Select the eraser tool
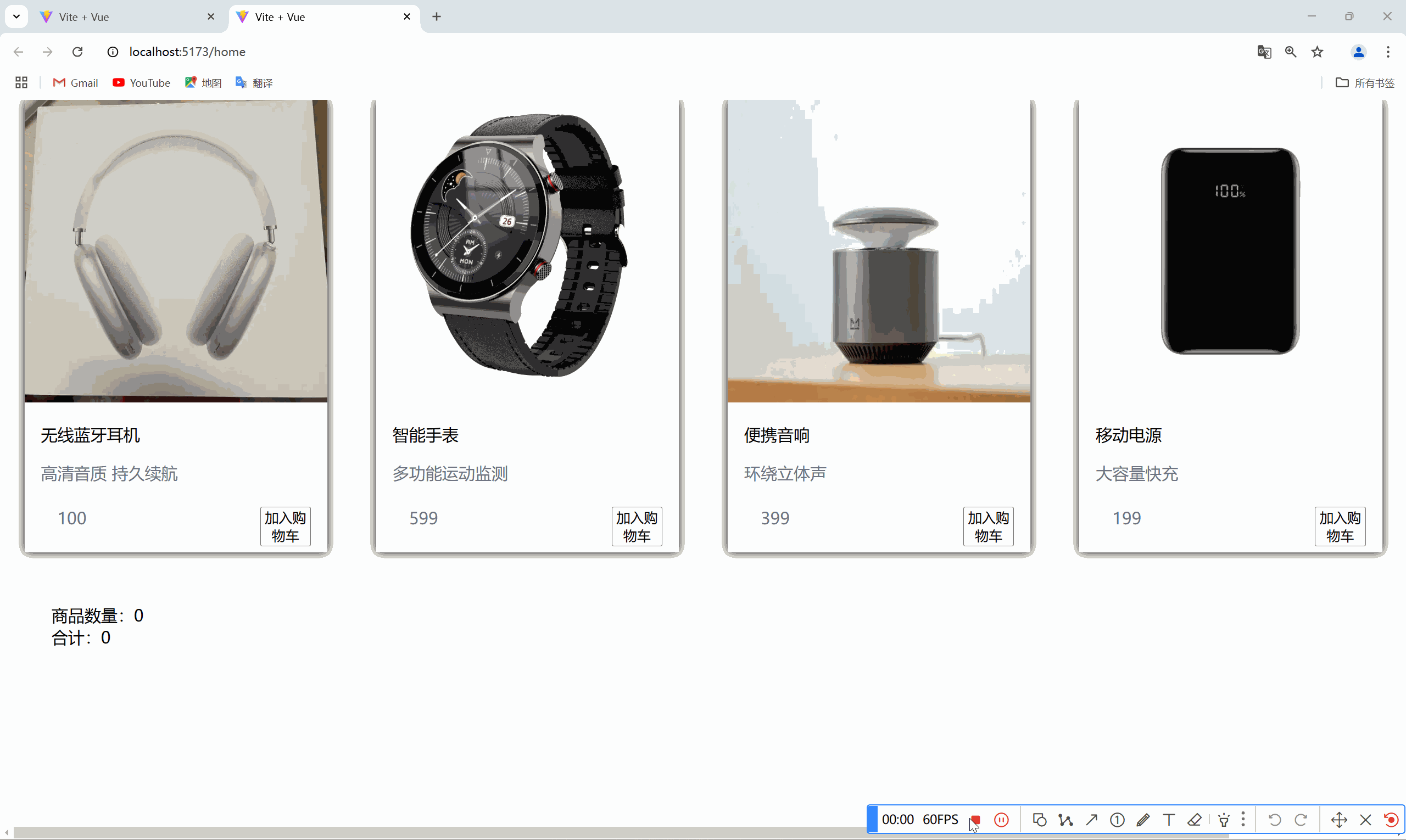The width and height of the screenshot is (1406, 840). (x=1195, y=820)
